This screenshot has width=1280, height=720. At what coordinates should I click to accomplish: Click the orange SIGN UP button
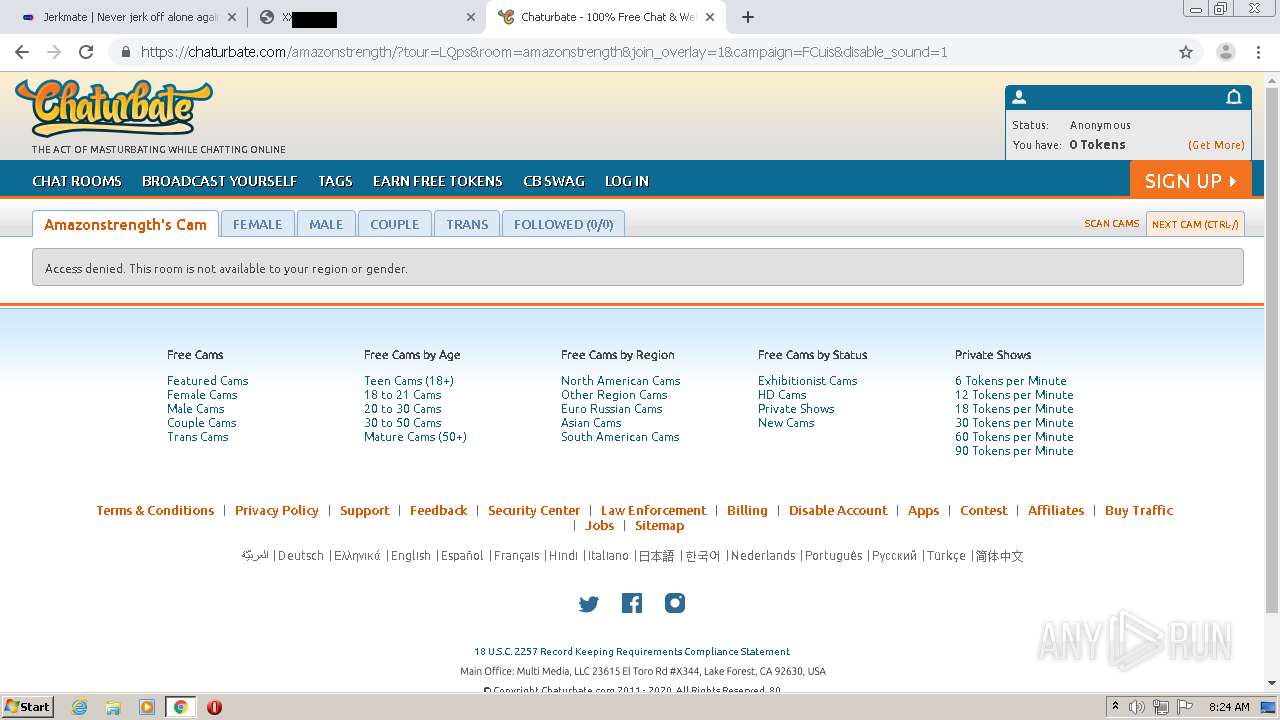(1191, 180)
